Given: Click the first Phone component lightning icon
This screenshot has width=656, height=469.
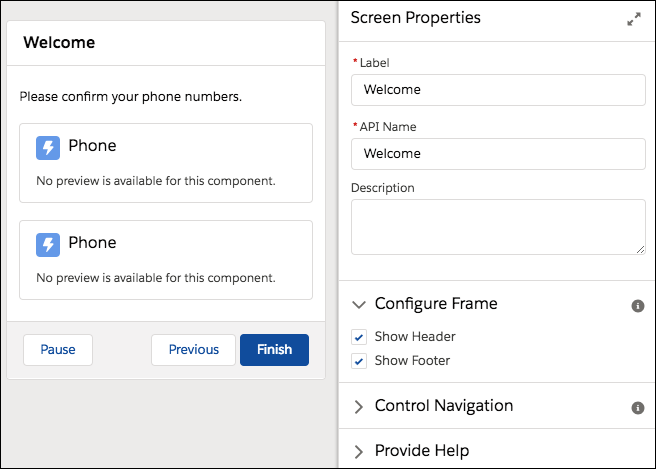Looking at the screenshot, I should click(x=48, y=147).
